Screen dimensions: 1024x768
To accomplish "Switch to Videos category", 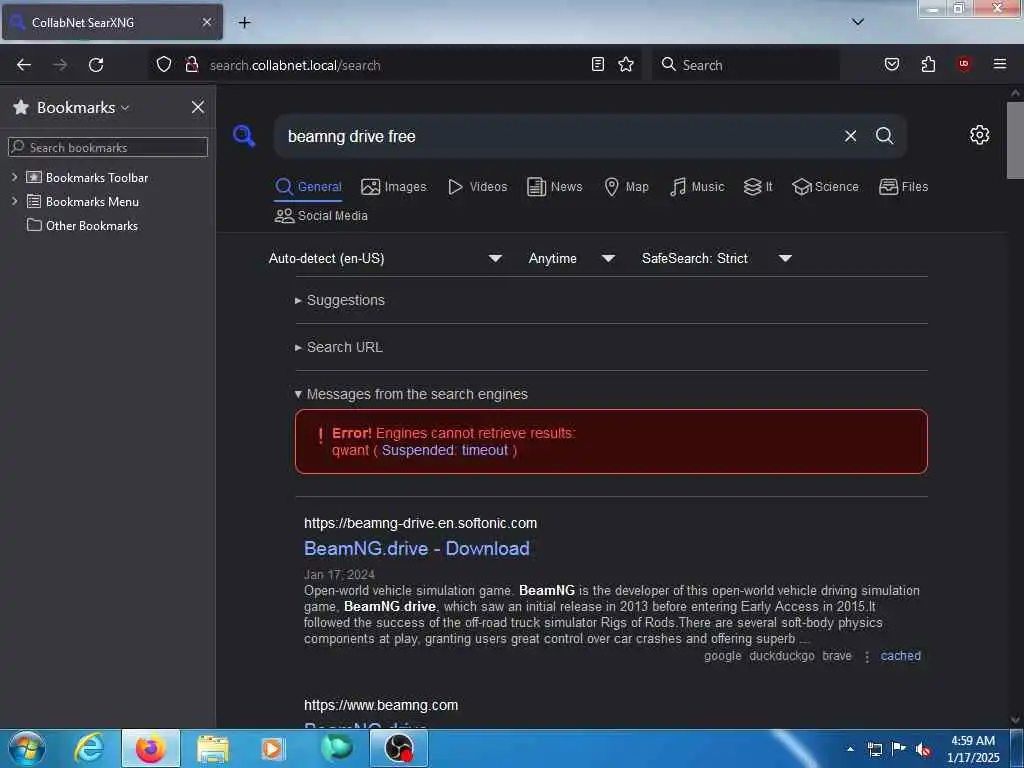I will pos(477,187).
